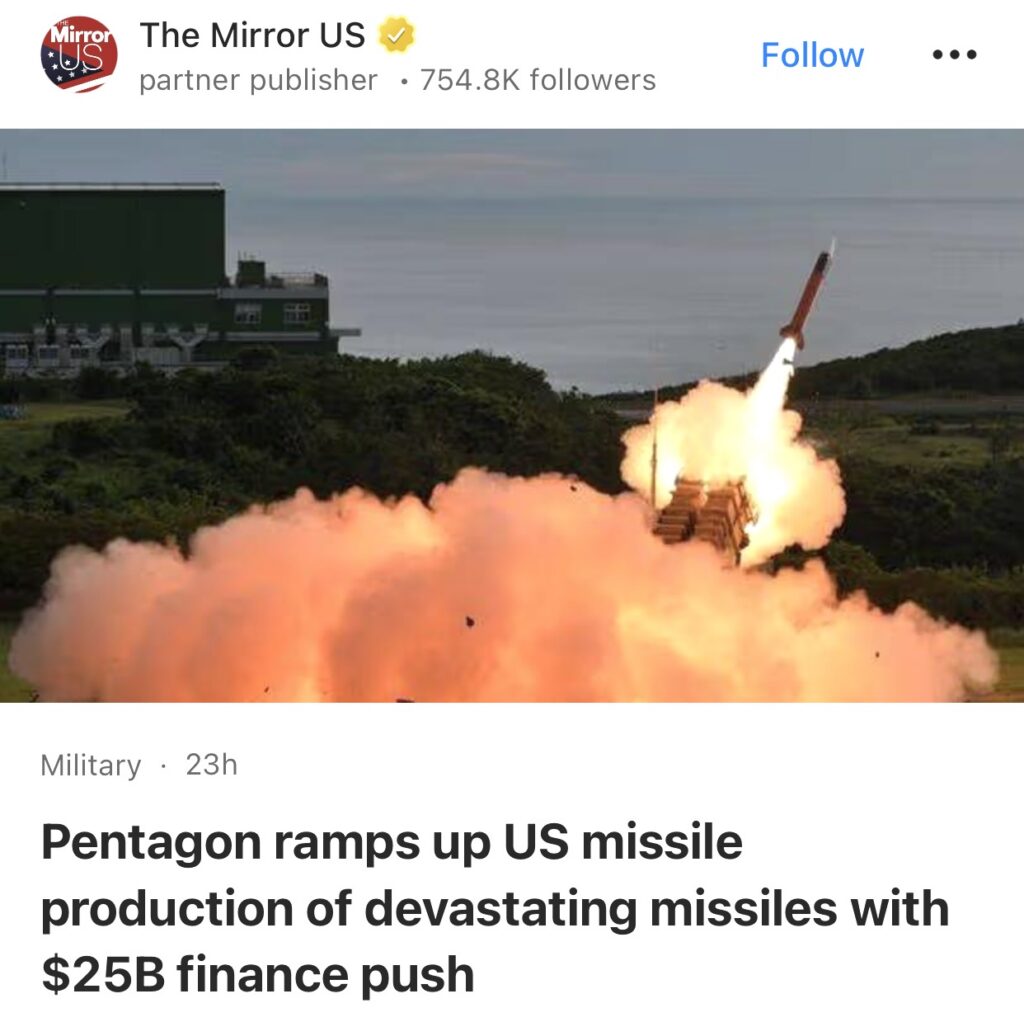1024x1022 pixels.
Task: Click the sea horizon in the photo
Action: [620, 199]
